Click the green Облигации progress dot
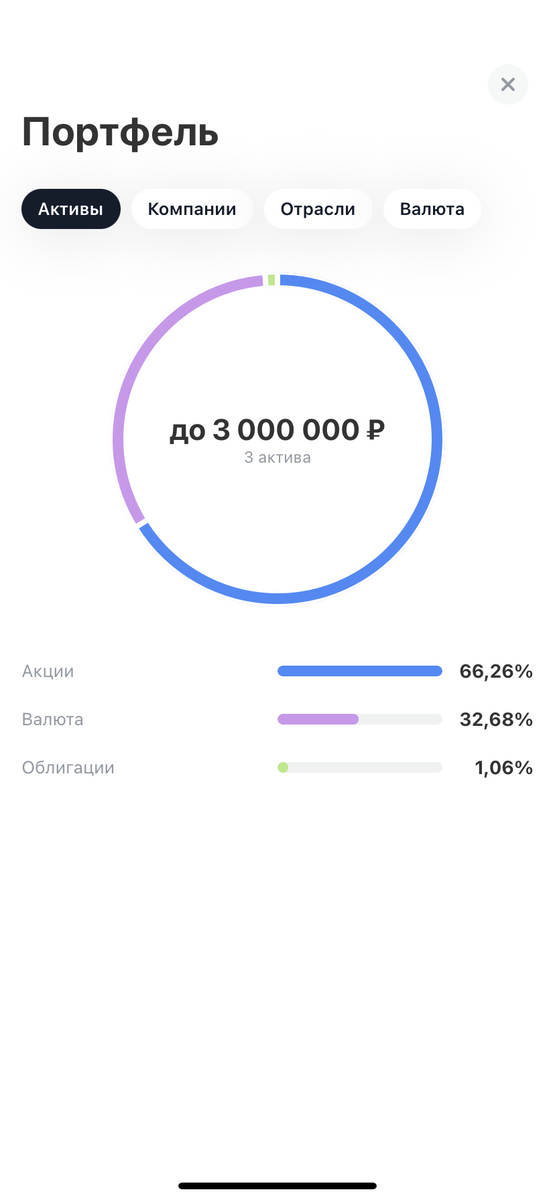The image size is (555, 1200). click(283, 767)
